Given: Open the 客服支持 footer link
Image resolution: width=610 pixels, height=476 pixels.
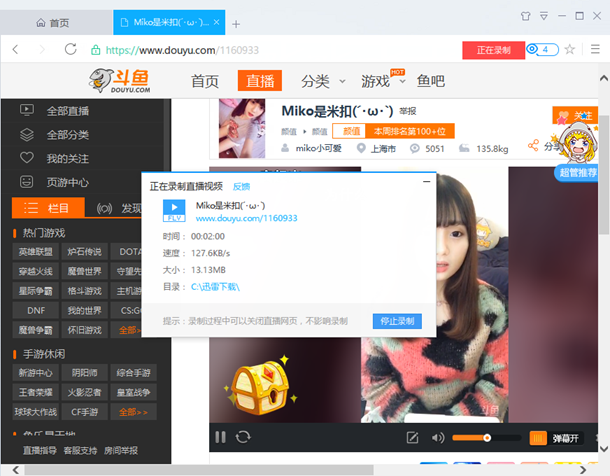Looking at the screenshot, I should (80, 450).
